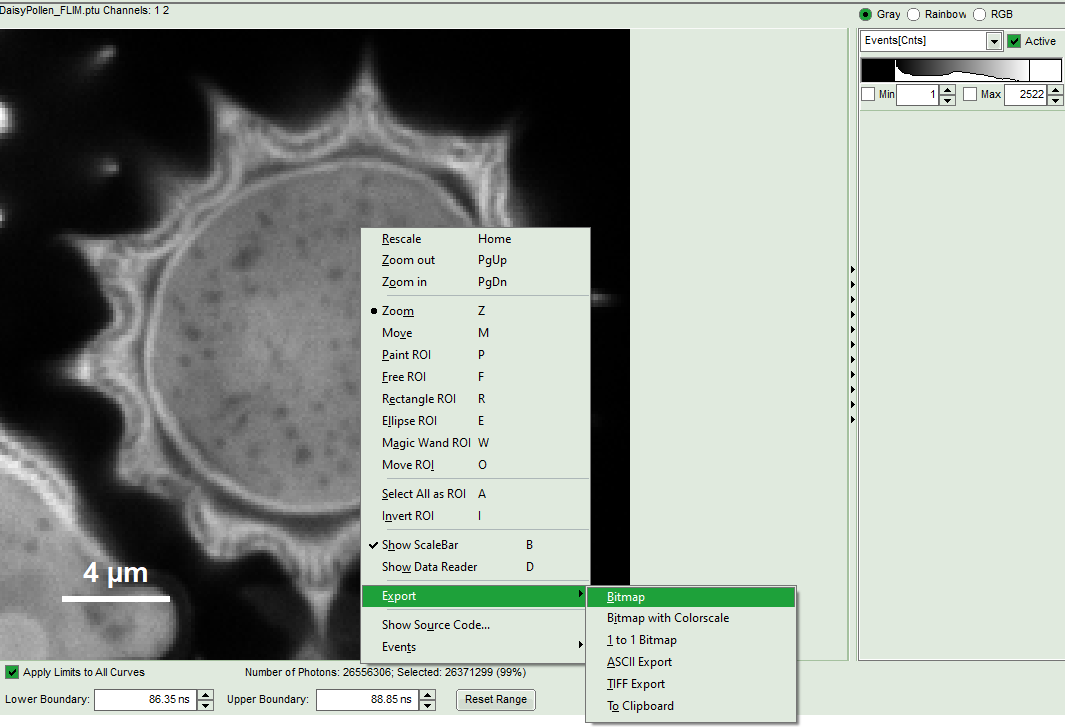The height and width of the screenshot is (727, 1065).
Task: Click Show Source Code menu item
Action: (x=435, y=625)
